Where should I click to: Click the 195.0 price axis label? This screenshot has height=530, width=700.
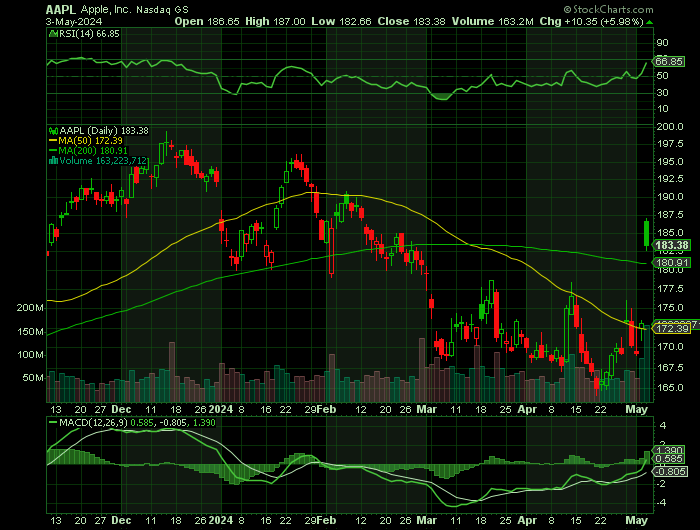(x=670, y=162)
